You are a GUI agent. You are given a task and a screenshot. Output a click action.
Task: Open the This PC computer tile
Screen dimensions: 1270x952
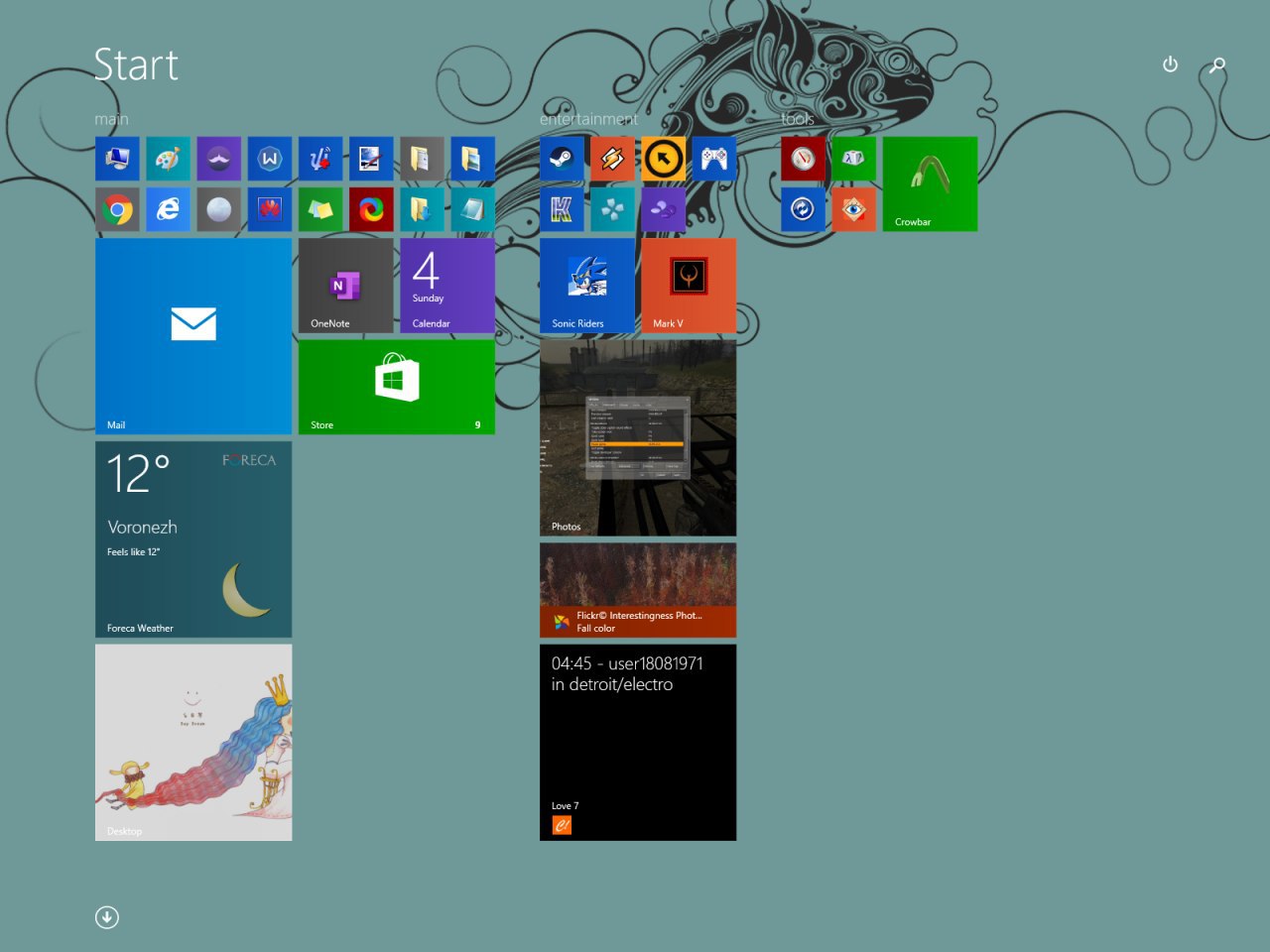click(x=117, y=159)
